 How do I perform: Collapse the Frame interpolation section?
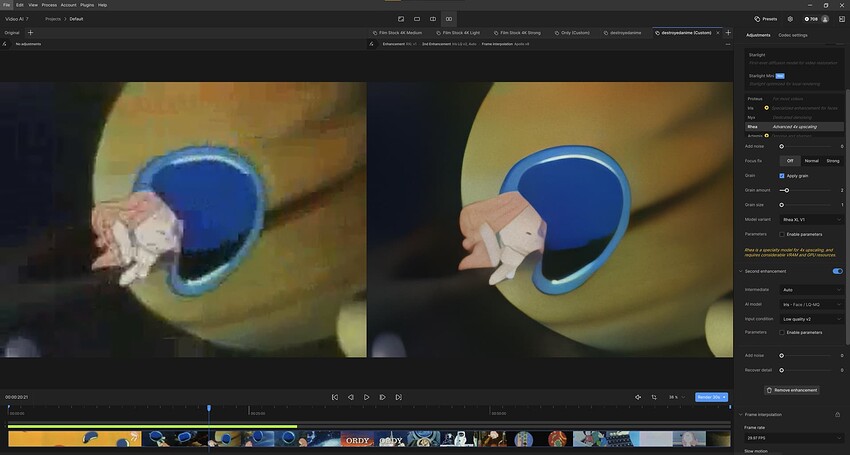(740, 414)
